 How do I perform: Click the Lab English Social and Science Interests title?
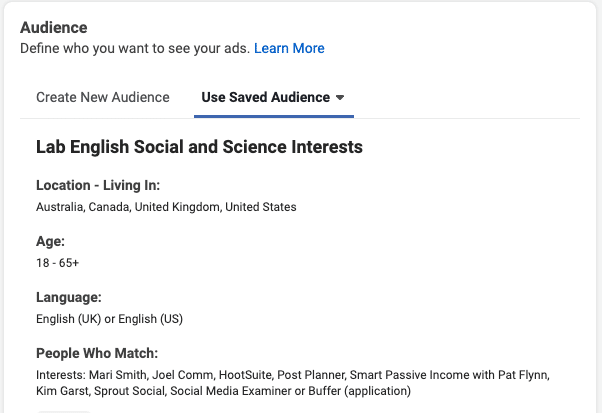pyautogui.click(x=199, y=147)
